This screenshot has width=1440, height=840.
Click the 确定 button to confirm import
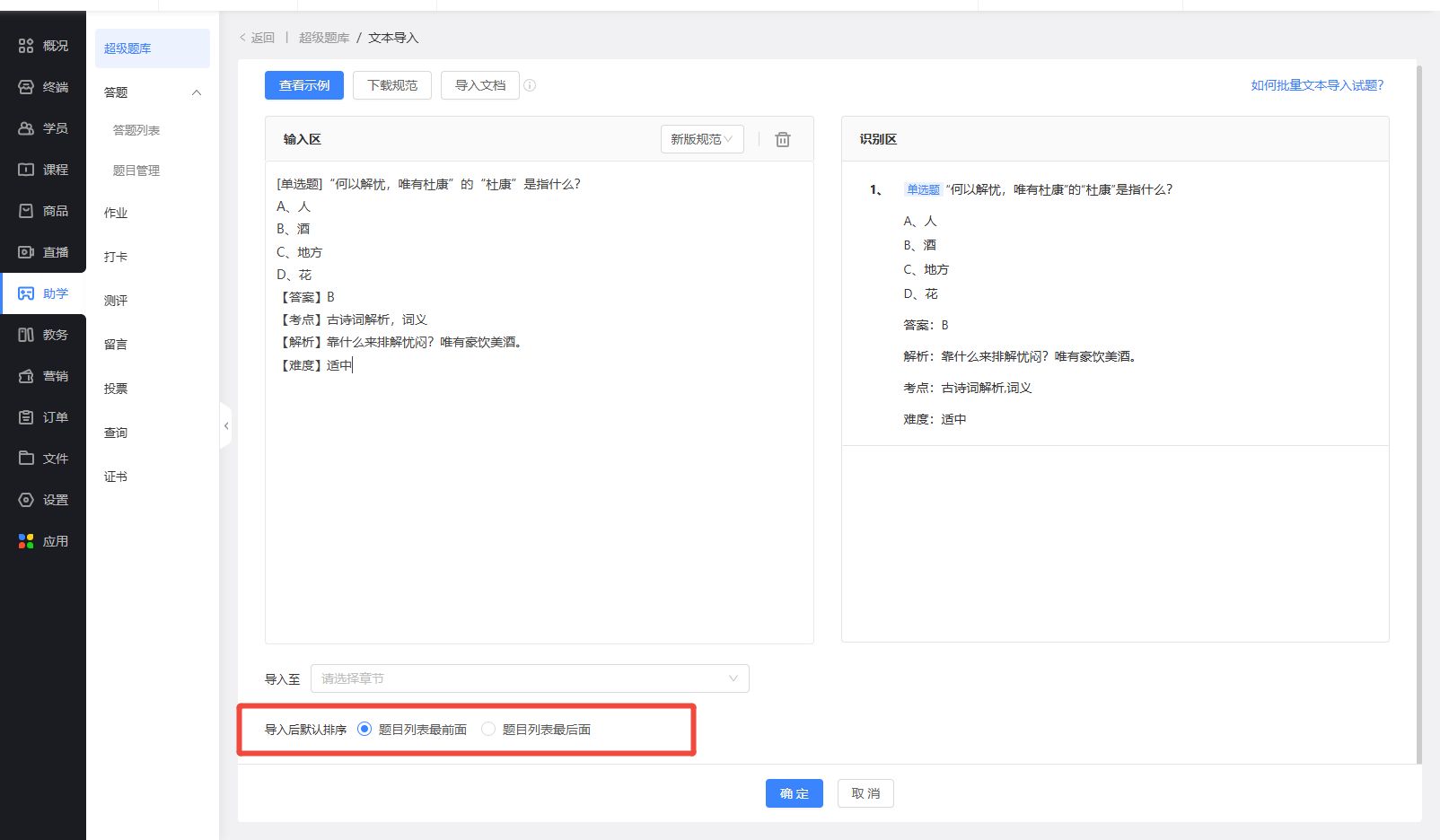(794, 793)
